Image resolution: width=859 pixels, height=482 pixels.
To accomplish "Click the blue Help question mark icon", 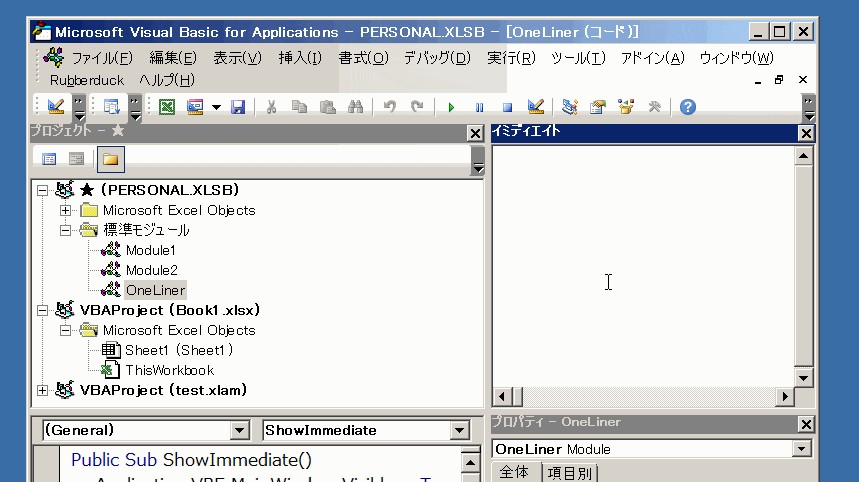I will coord(688,106).
